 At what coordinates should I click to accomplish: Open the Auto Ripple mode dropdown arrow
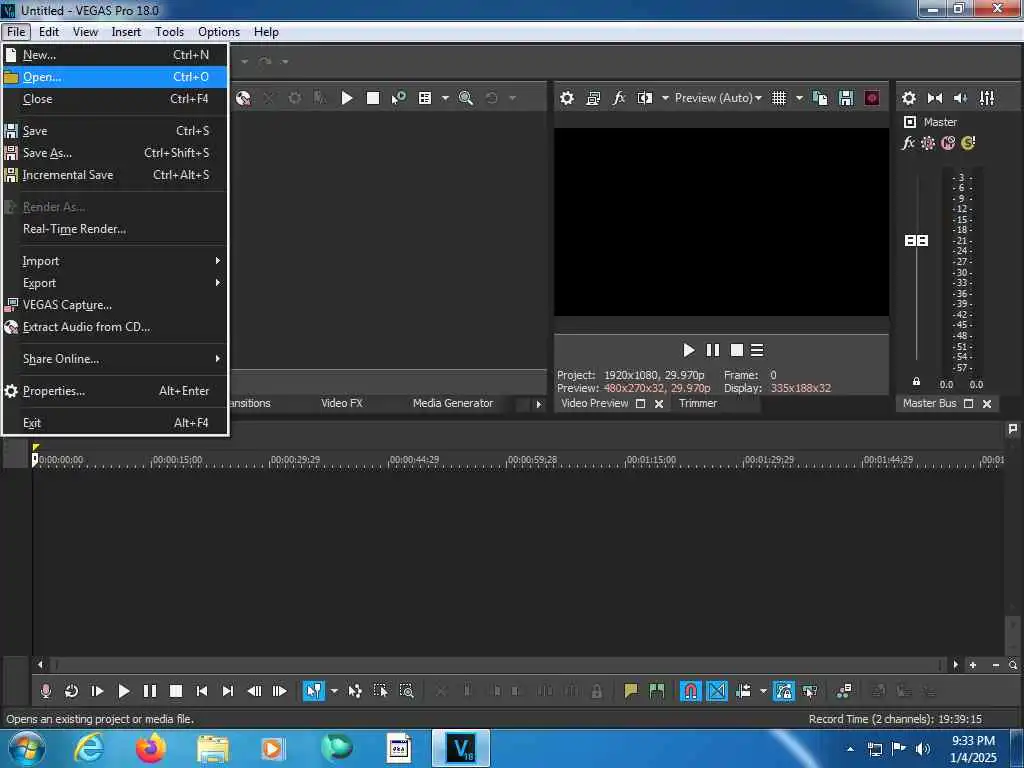tap(763, 691)
